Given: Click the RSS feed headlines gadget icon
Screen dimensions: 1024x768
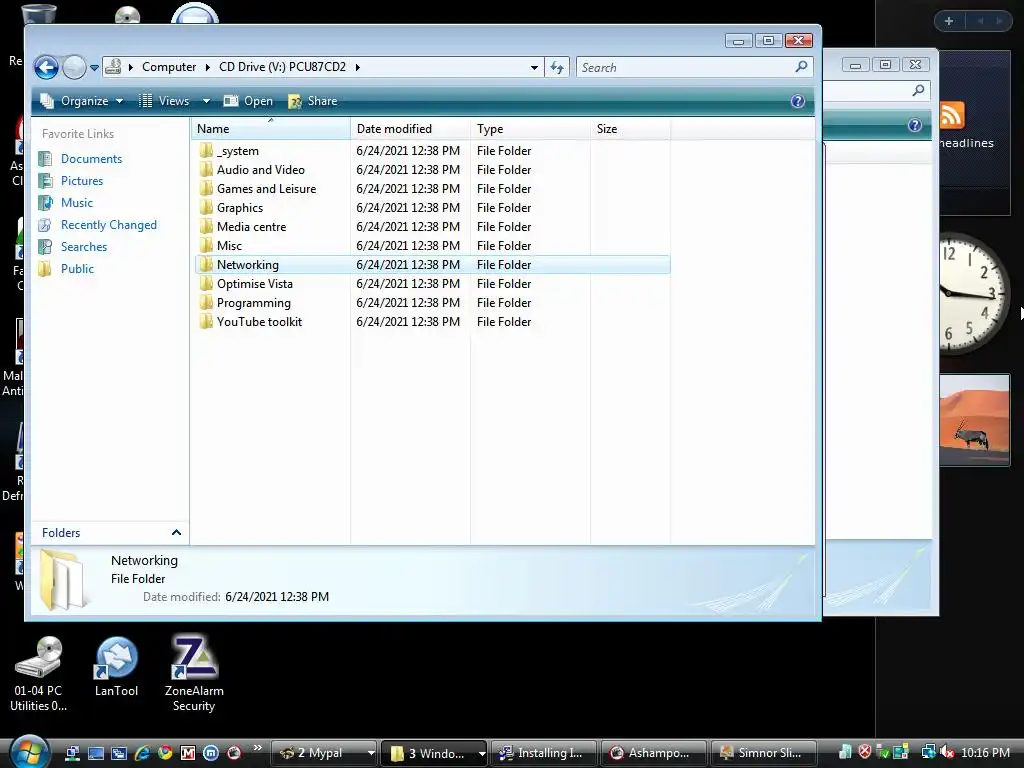Looking at the screenshot, I should tap(952, 115).
